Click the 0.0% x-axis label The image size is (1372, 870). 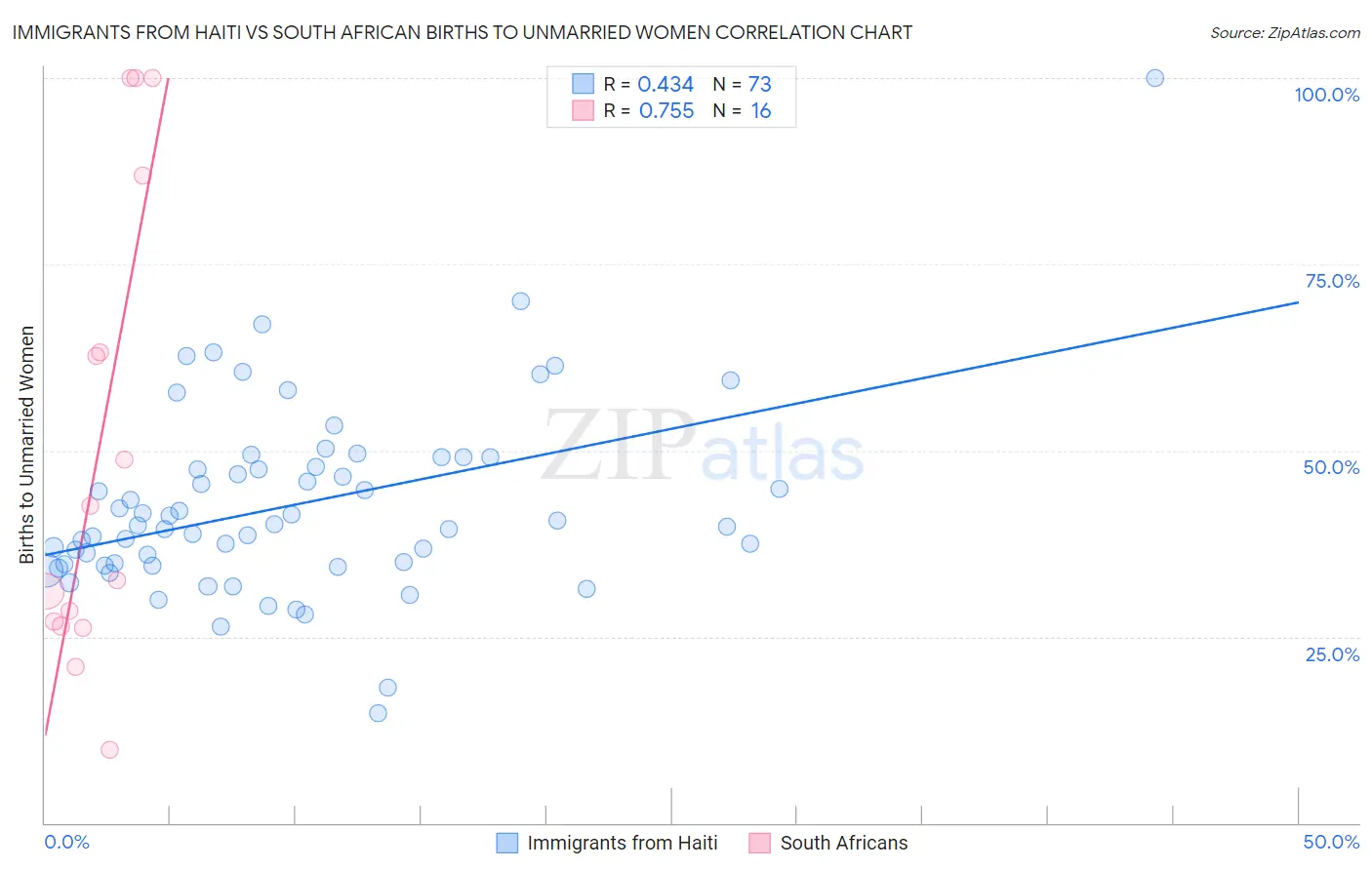pos(66,842)
